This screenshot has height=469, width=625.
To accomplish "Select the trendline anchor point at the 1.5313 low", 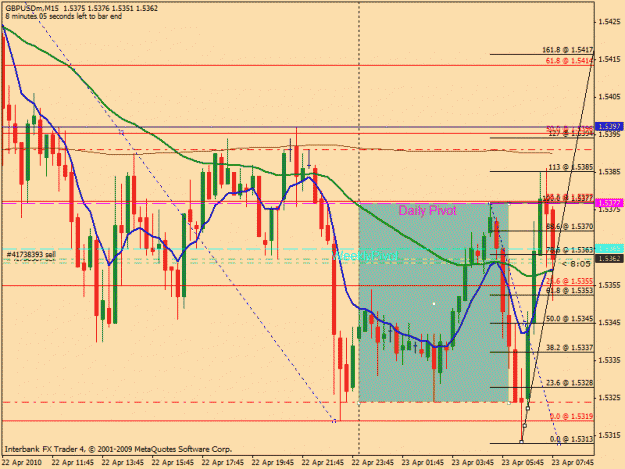I will pos(521,442).
